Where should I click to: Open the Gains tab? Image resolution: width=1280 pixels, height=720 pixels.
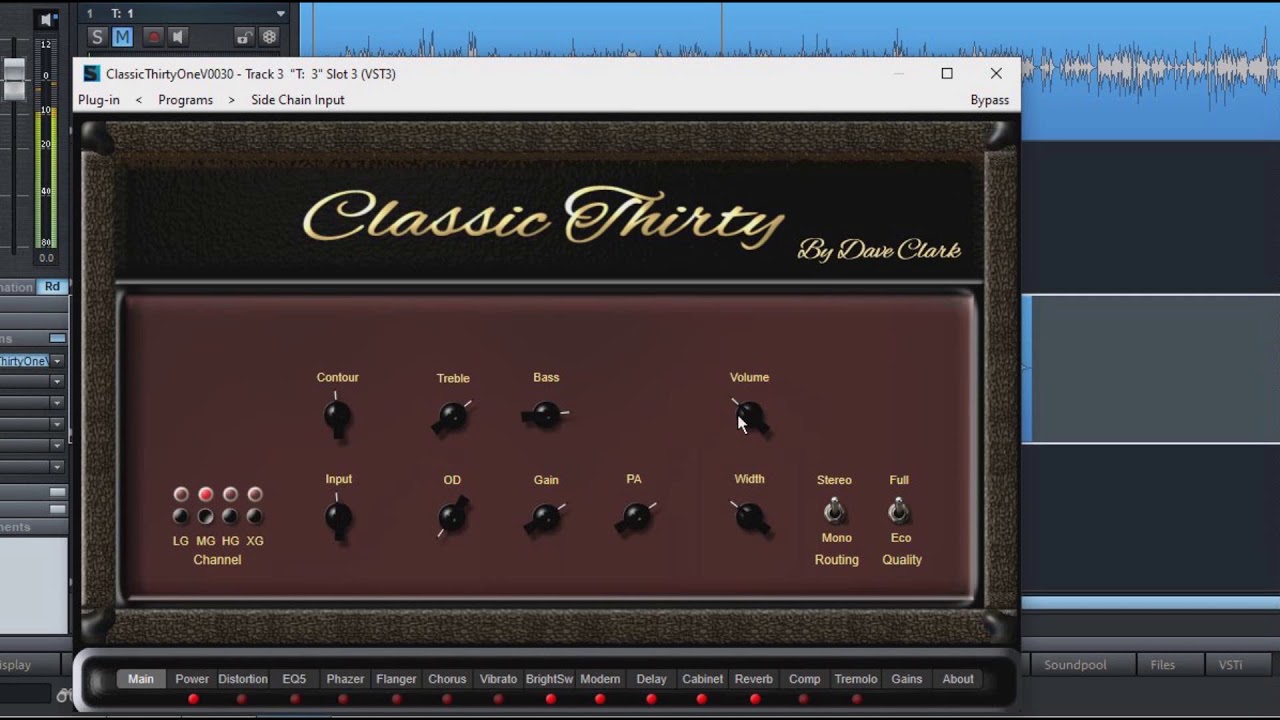click(x=907, y=679)
